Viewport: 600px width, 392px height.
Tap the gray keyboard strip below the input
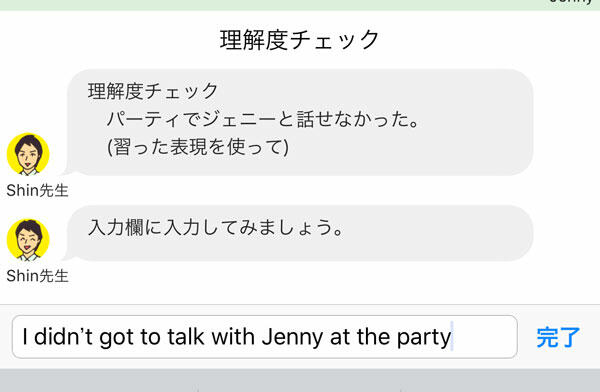(x=300, y=381)
